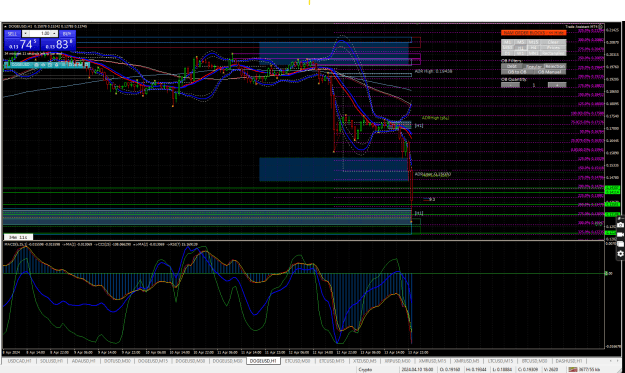Select the active DOGEUSD,H1 chart tab
This screenshot has width=625, height=373.
pyautogui.click(x=263, y=361)
